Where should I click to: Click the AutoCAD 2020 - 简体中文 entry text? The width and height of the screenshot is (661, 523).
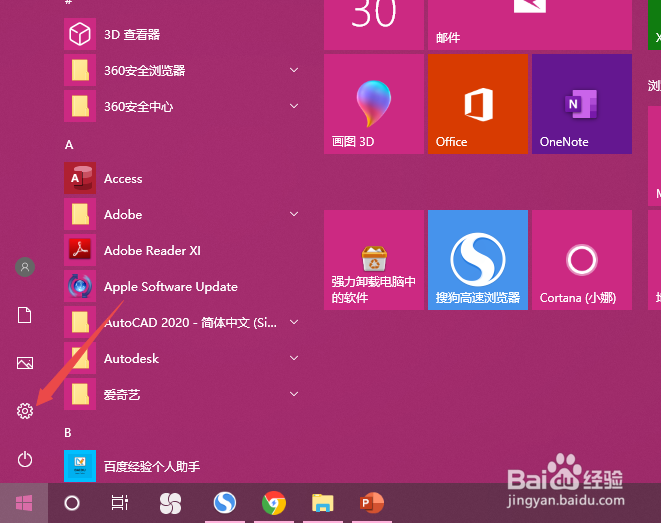191,323
